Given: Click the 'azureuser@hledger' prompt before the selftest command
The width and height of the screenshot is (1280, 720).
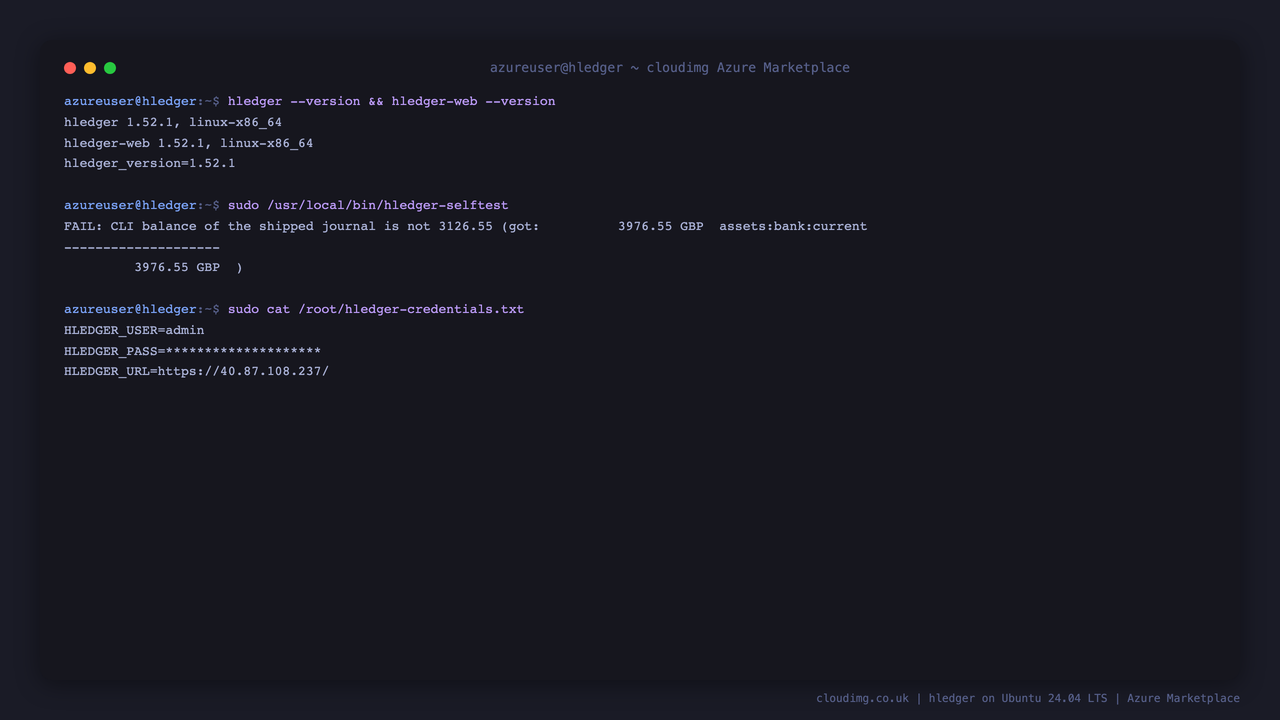Looking at the screenshot, I should click(x=130, y=205).
